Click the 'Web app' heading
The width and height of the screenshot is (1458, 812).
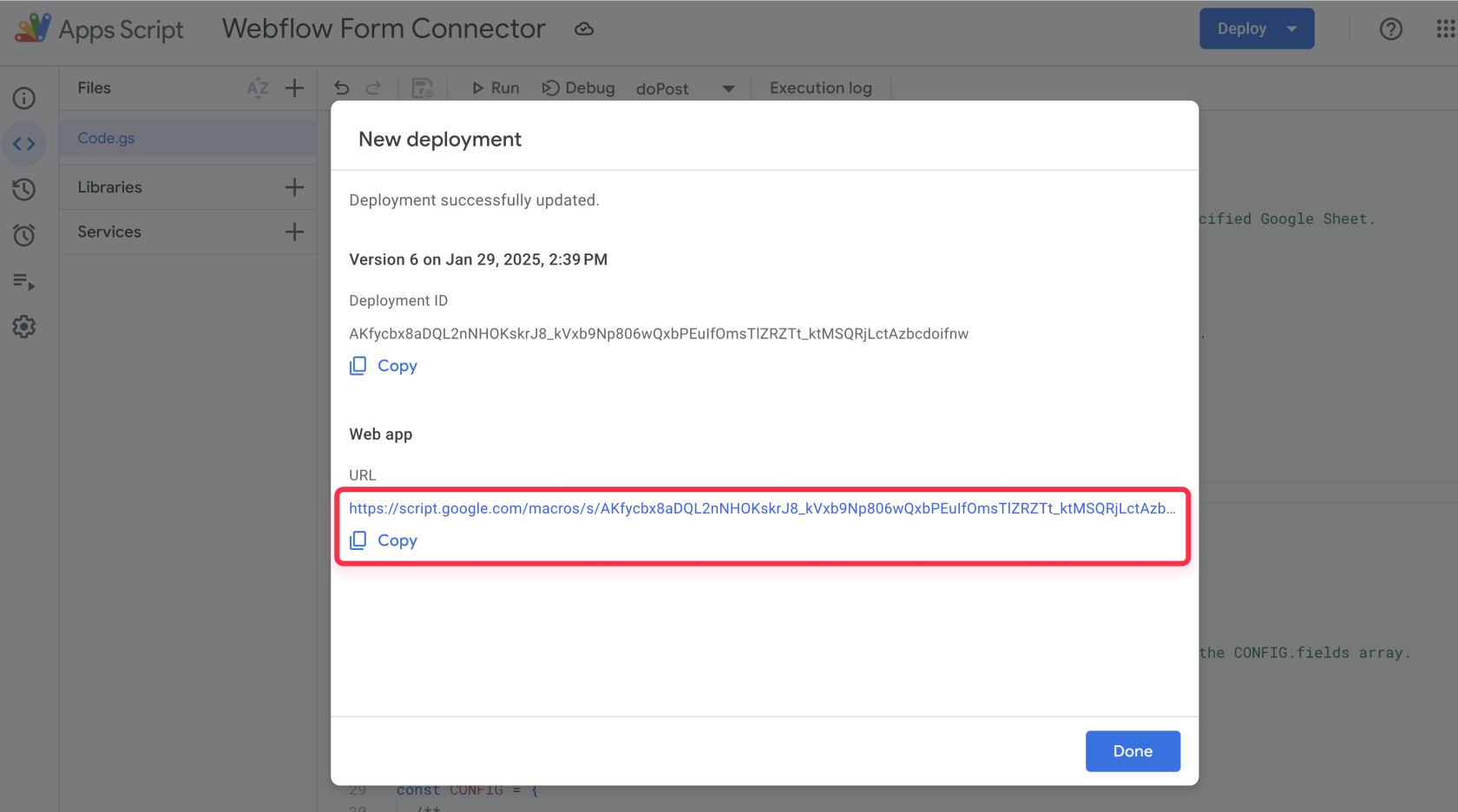(380, 435)
